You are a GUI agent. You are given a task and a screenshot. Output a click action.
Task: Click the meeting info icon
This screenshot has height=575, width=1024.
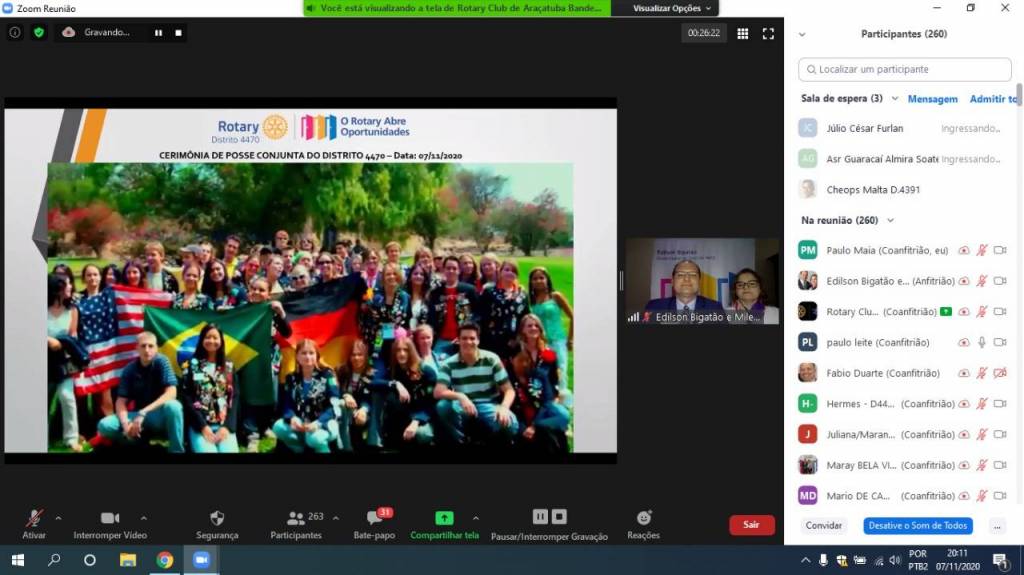15,32
